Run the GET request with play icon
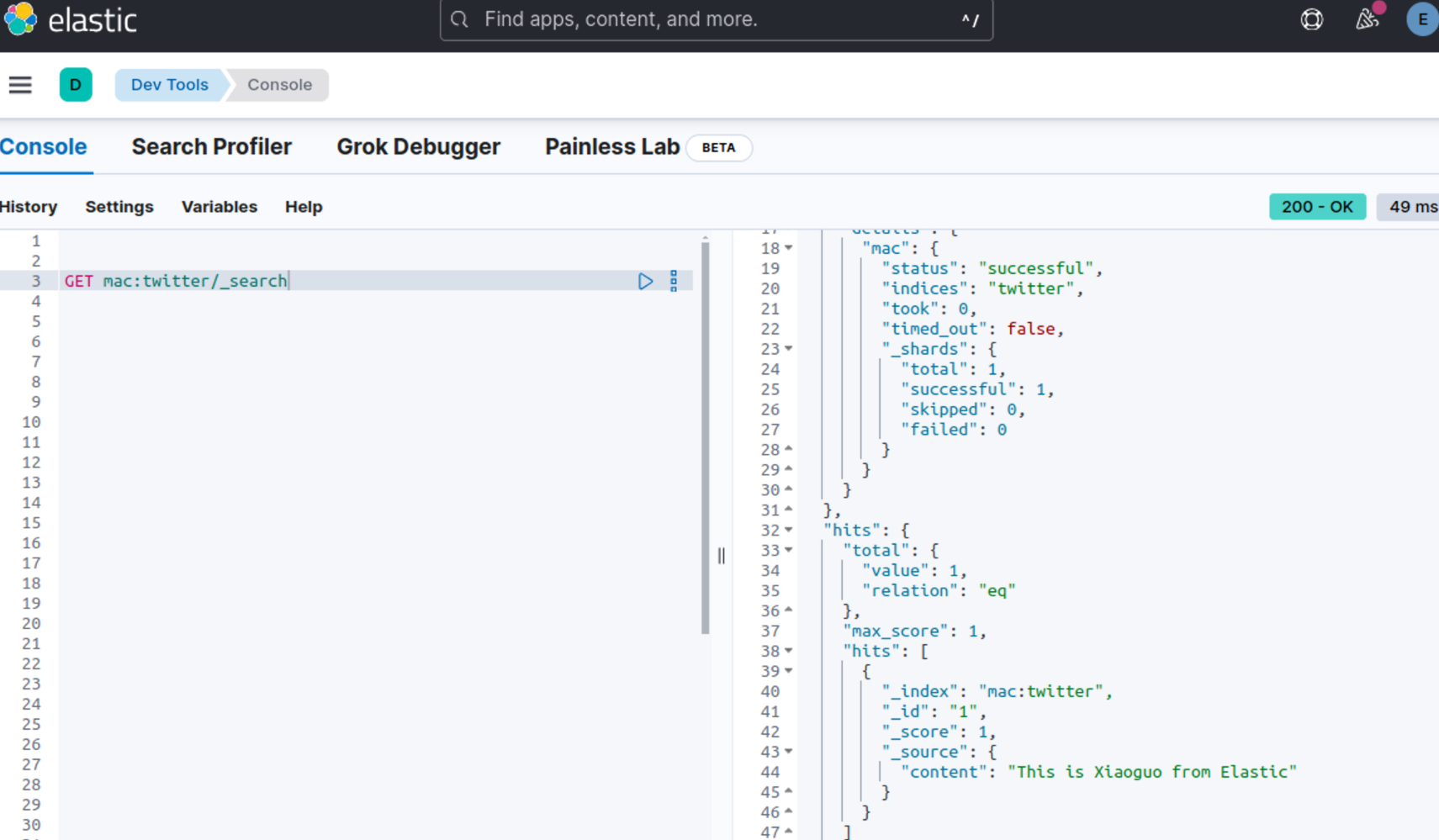The width and height of the screenshot is (1439, 840). point(645,281)
